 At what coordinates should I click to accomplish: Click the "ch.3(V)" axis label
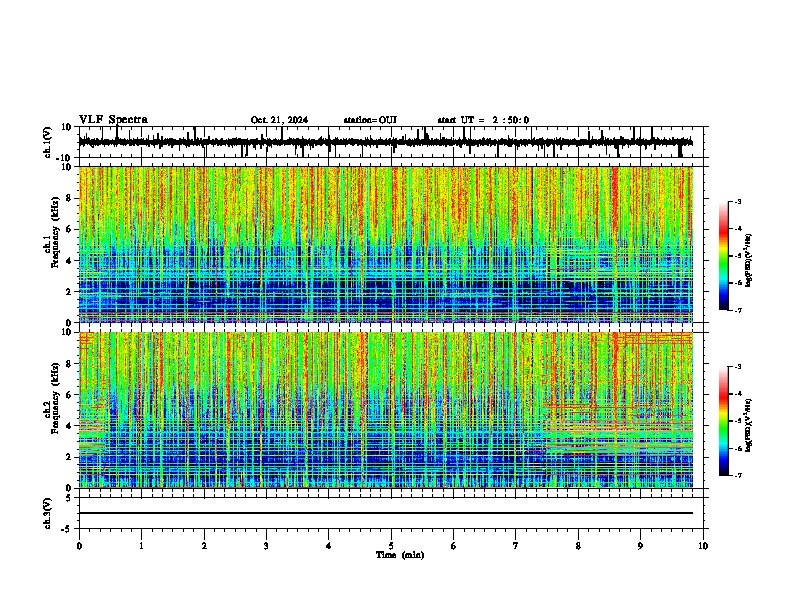tap(48, 513)
